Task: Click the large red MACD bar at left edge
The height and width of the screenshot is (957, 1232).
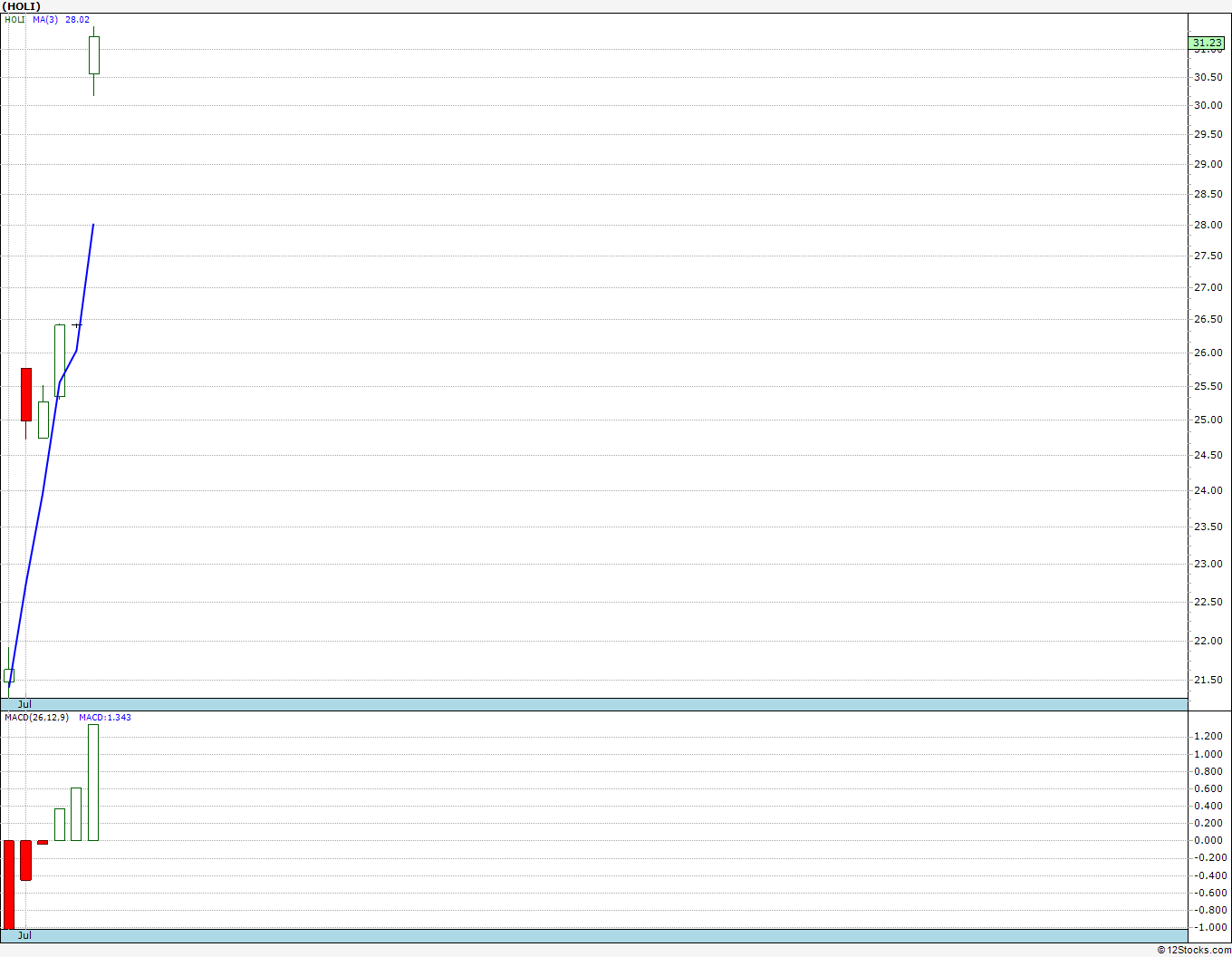Action: 9,884
